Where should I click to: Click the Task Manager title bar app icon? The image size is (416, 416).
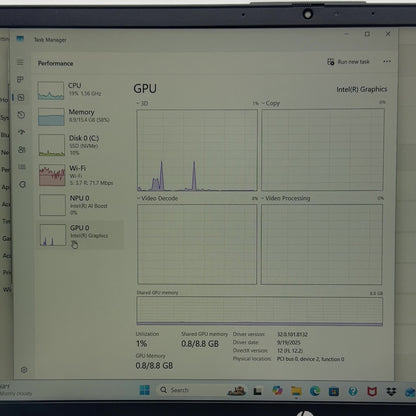20,39
